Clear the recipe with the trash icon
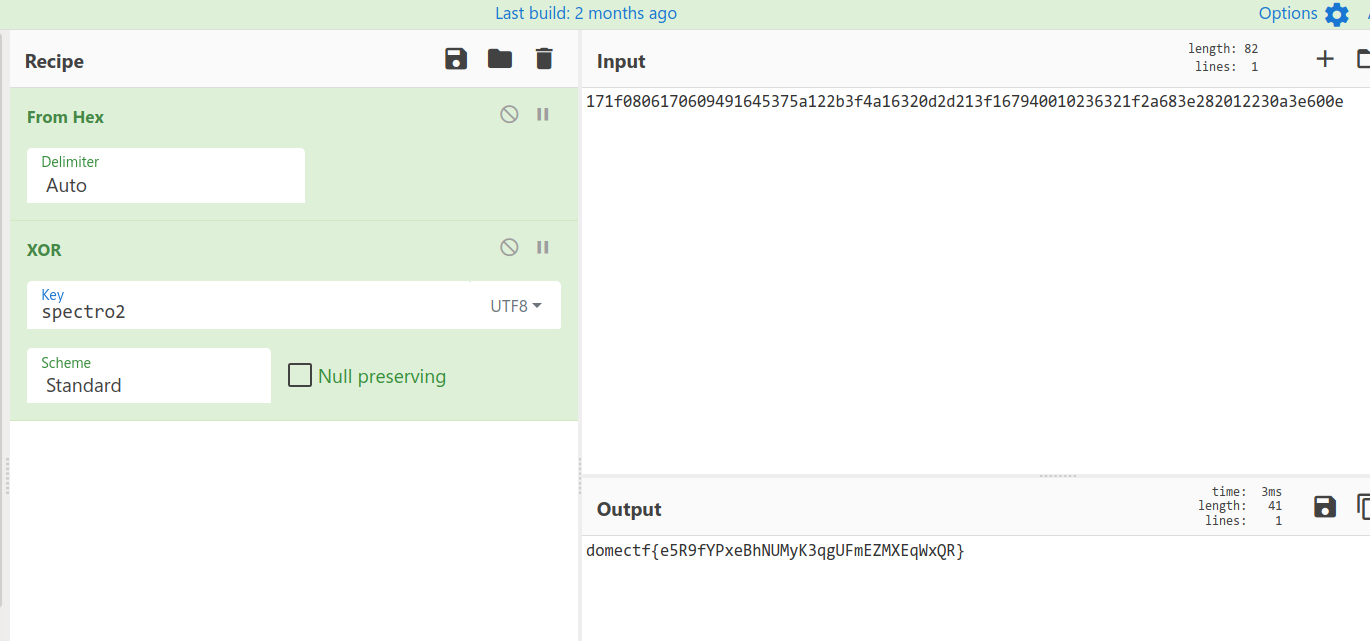 tap(544, 59)
